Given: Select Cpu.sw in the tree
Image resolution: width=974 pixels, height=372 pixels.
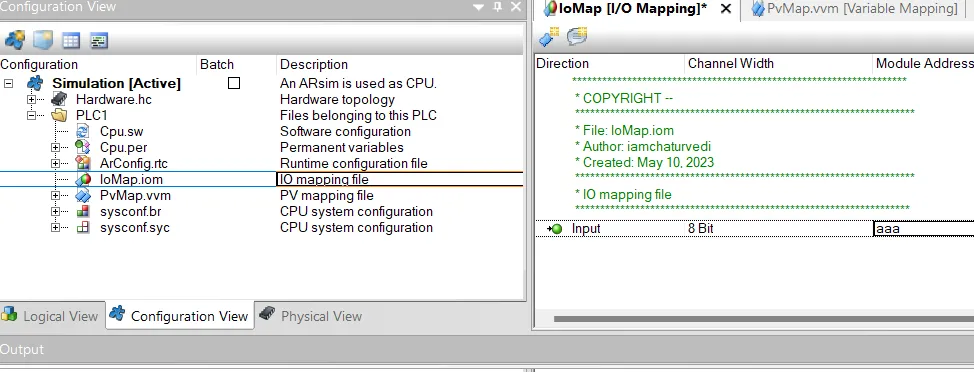Looking at the screenshot, I should click(x=122, y=132).
